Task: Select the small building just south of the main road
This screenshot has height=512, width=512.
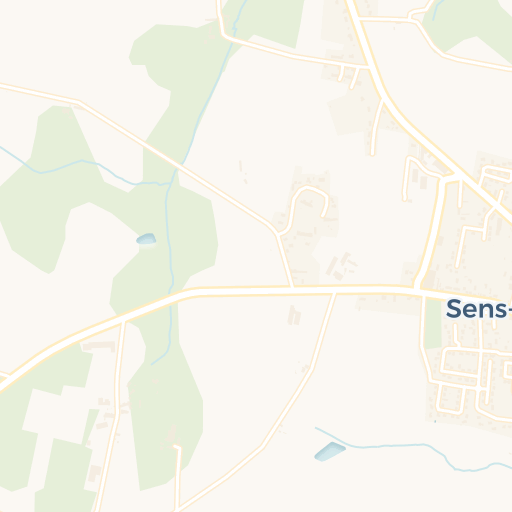Action: pos(294,315)
